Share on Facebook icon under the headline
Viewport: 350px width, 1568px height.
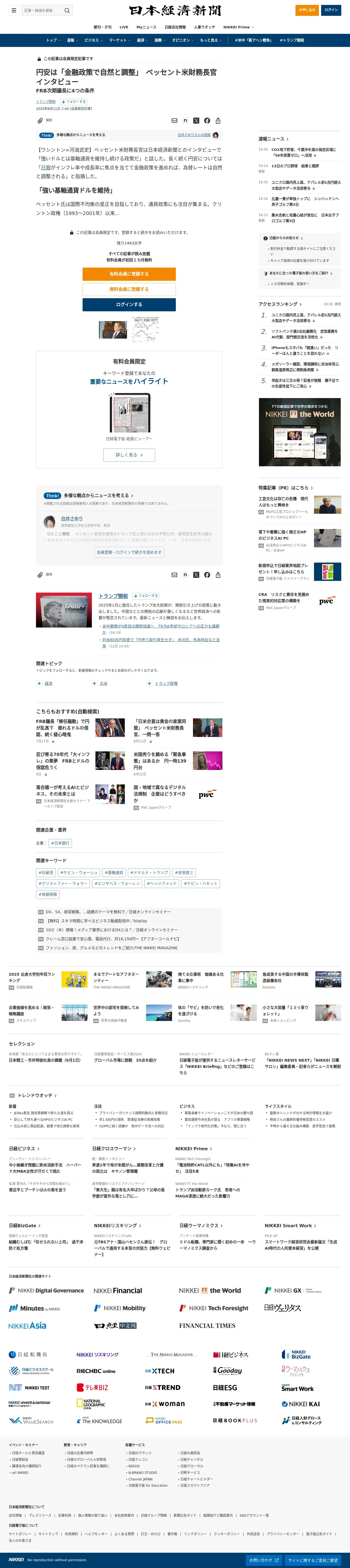click(x=207, y=121)
